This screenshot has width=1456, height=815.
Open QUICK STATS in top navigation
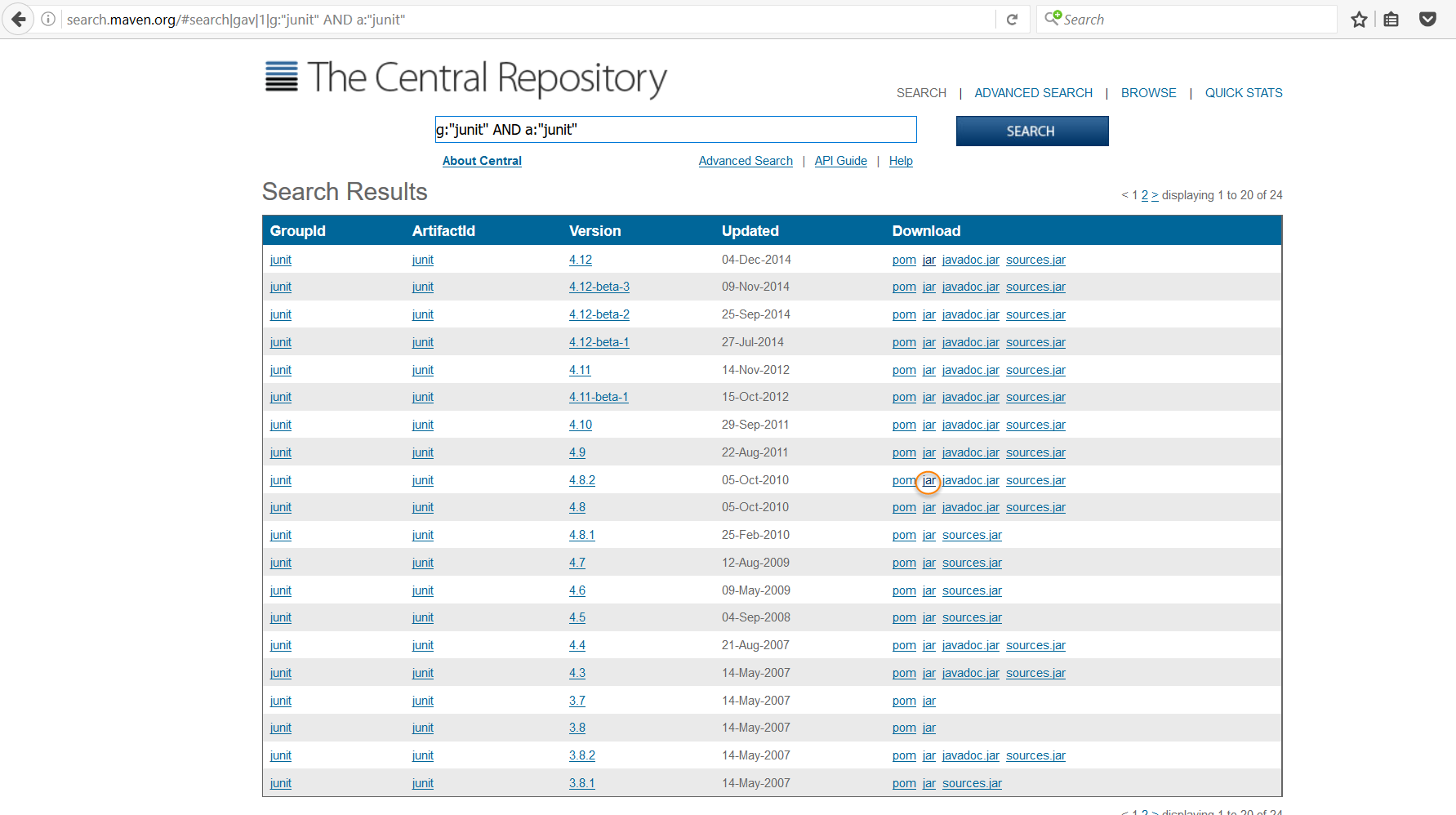tap(1244, 93)
